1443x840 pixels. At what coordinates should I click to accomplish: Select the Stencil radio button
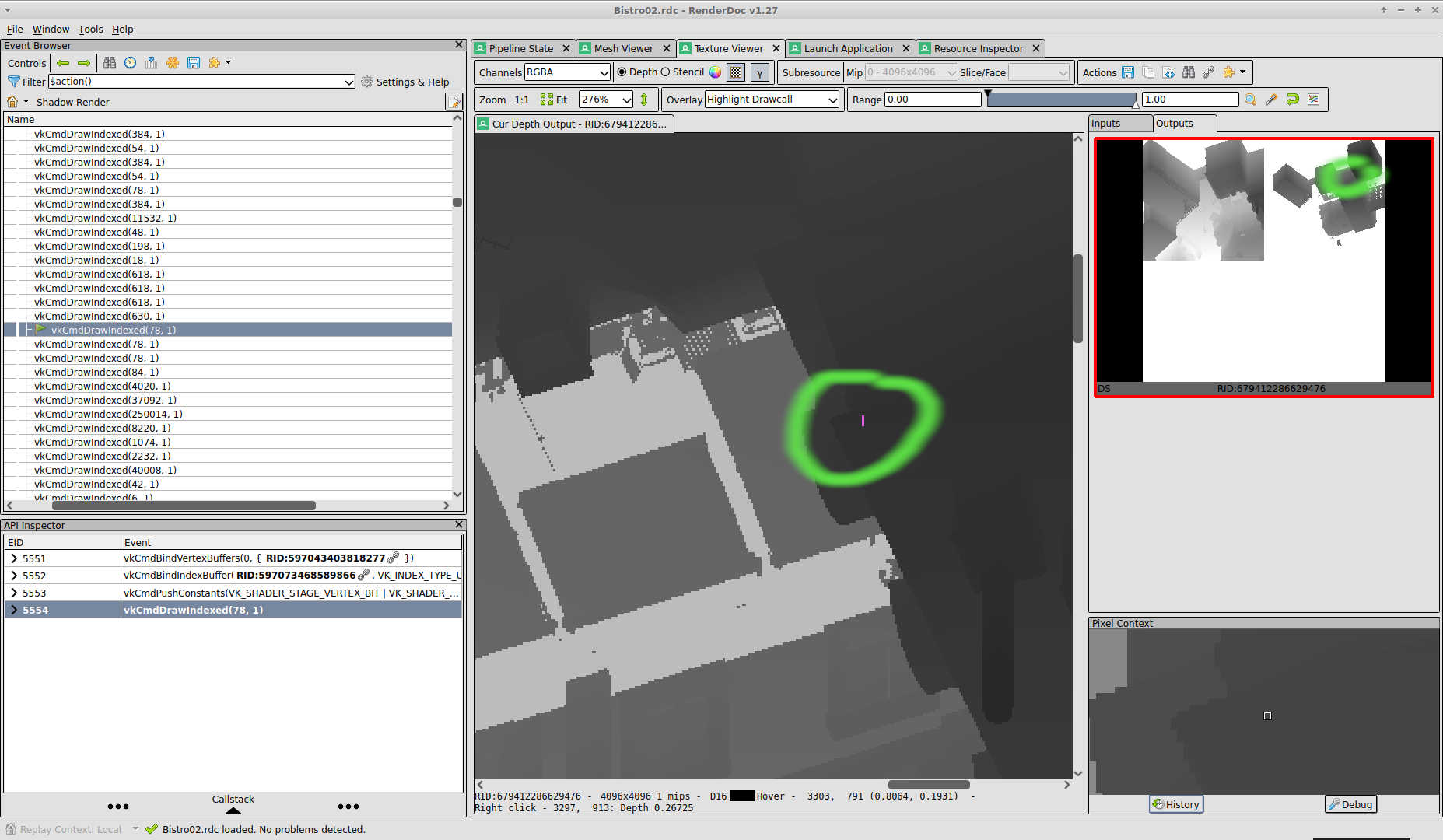tap(667, 72)
